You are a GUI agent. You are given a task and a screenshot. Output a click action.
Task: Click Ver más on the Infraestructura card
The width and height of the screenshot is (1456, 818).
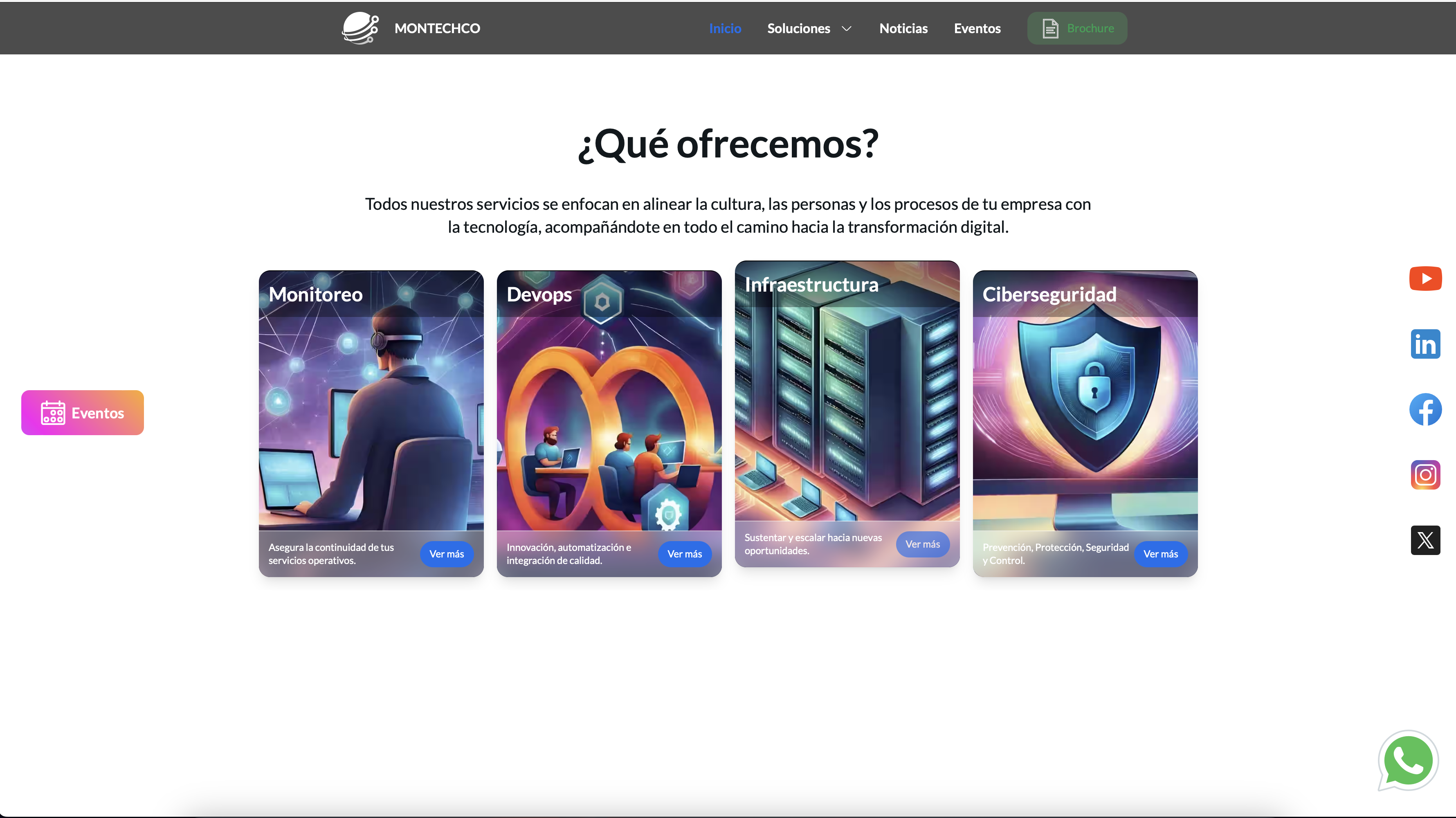pos(922,544)
